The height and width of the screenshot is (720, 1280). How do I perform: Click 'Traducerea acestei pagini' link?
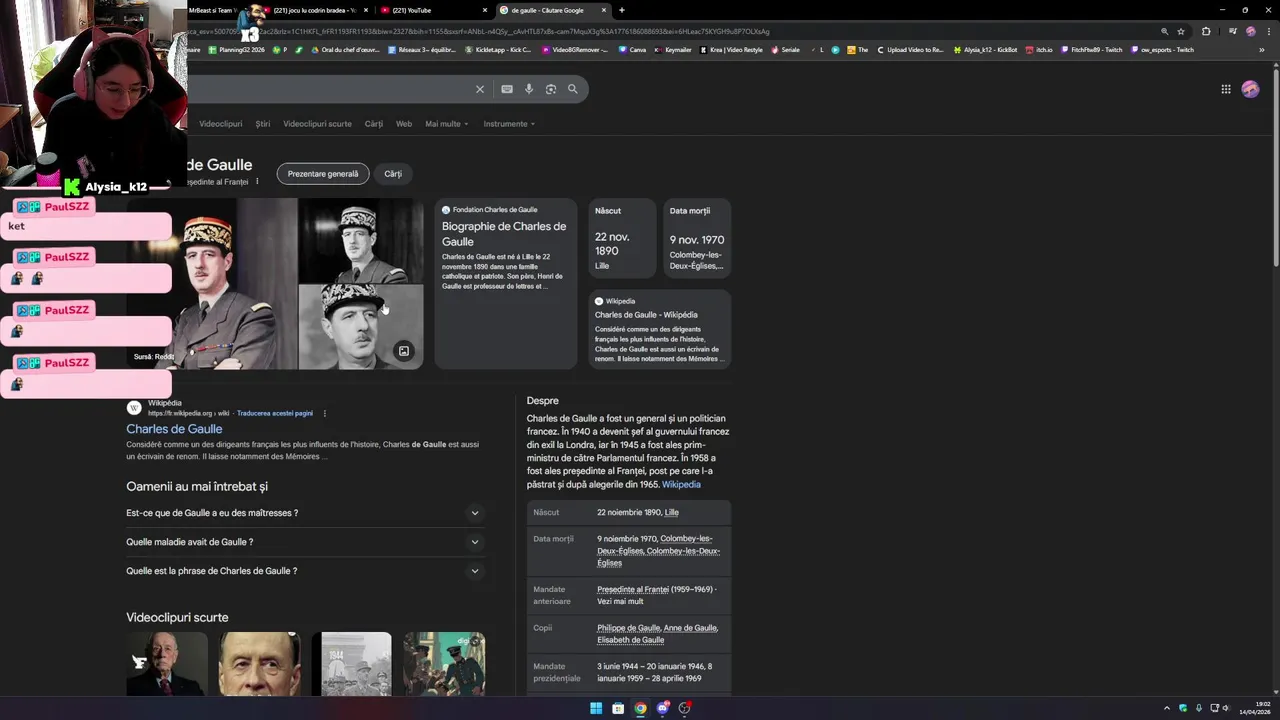click(x=275, y=413)
